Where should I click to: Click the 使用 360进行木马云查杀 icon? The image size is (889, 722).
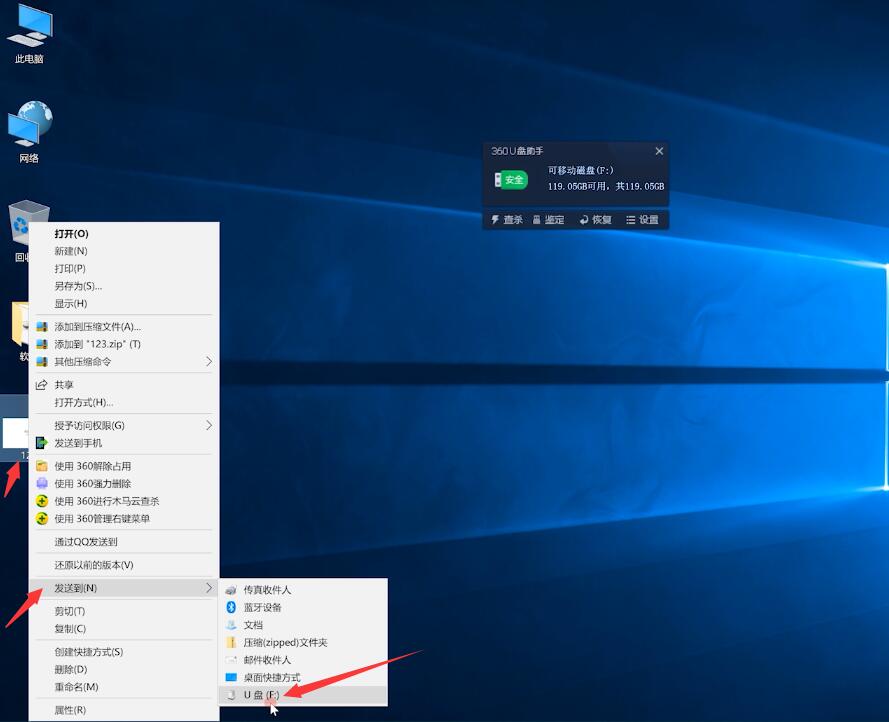click(41, 501)
